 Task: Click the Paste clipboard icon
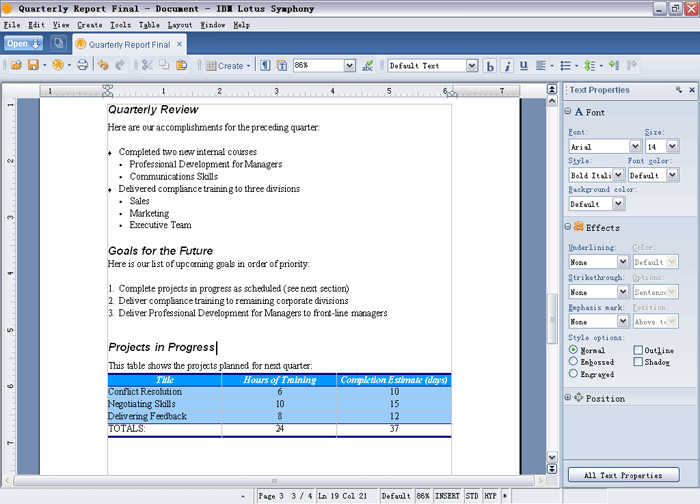181,66
